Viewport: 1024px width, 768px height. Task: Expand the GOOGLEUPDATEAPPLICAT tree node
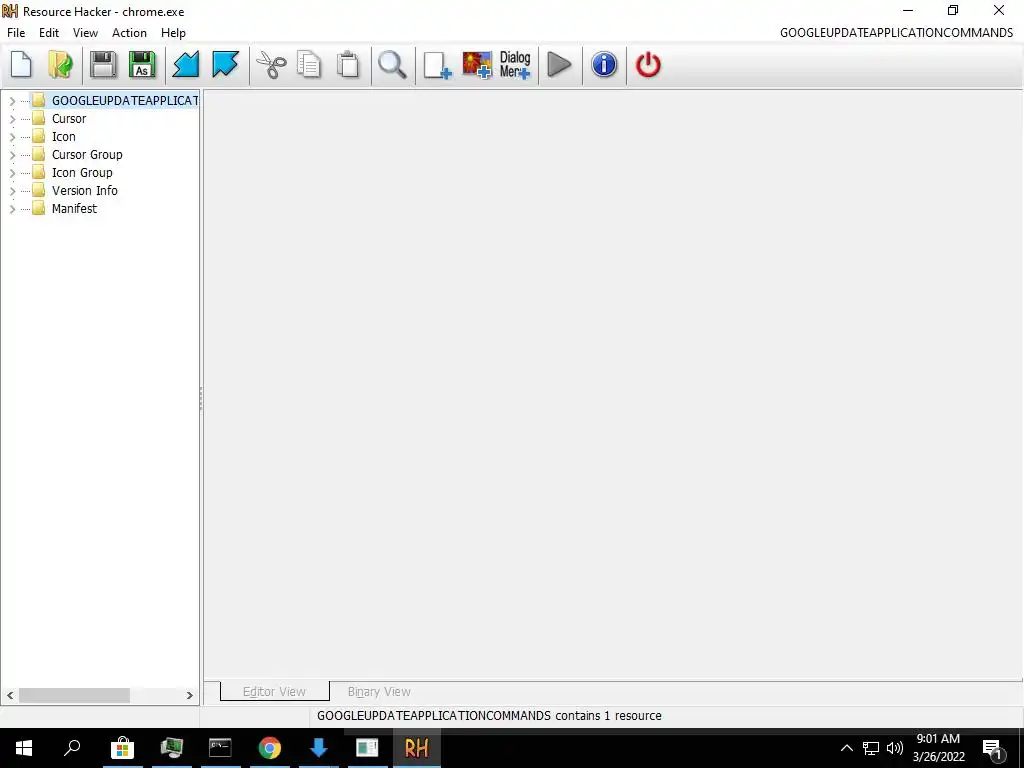(12, 101)
